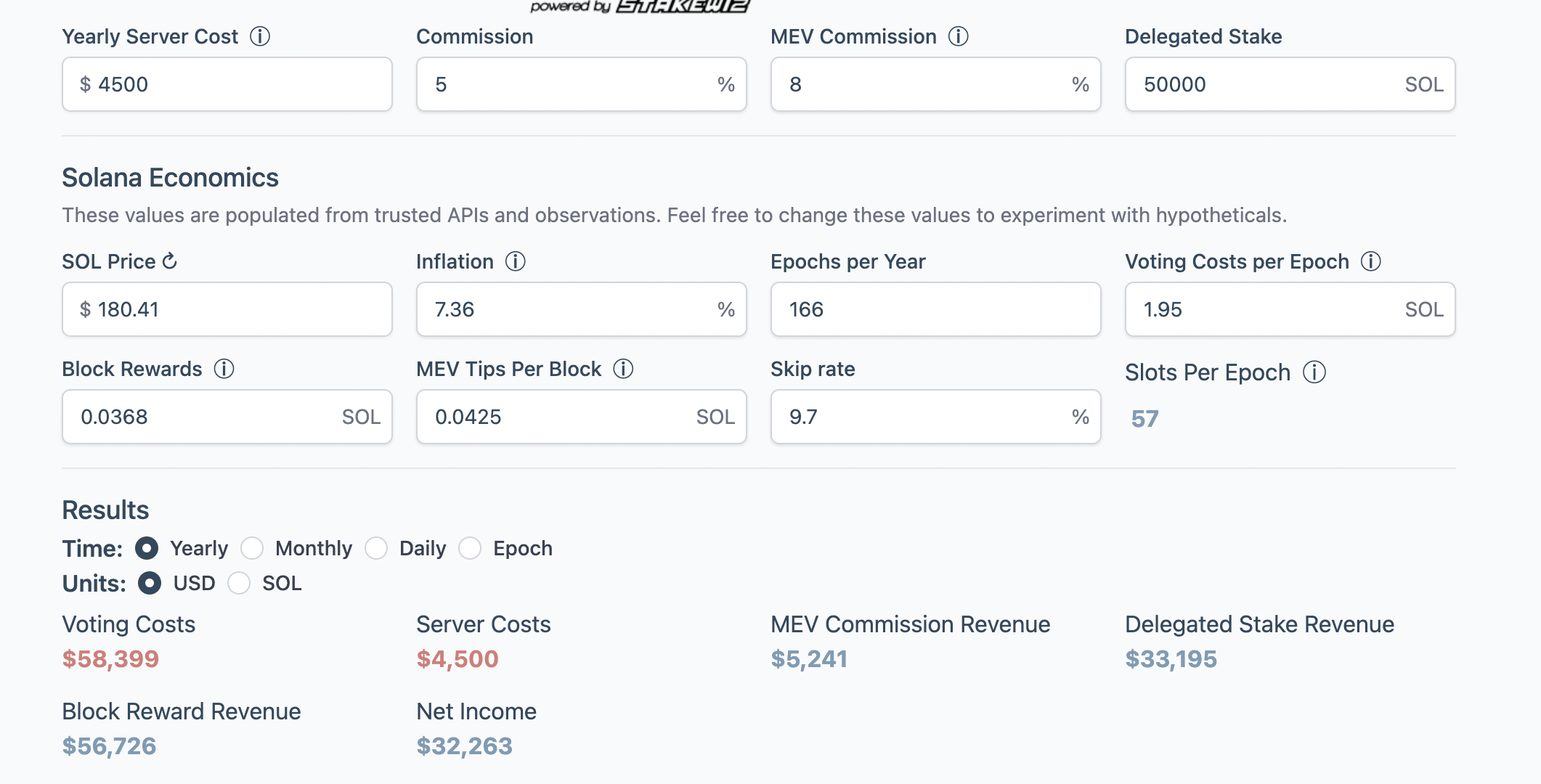
Task: Click the Block Rewards SOL field
Action: (227, 417)
